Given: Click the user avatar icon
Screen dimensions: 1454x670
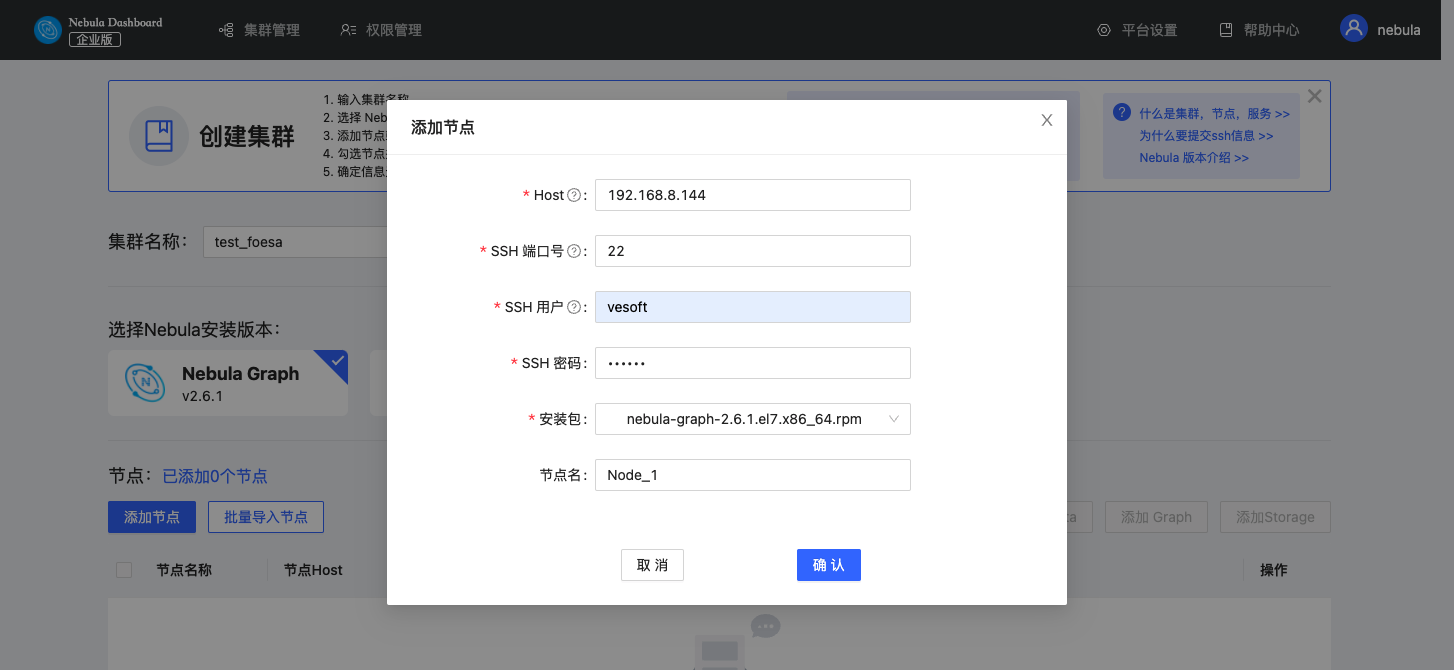Looking at the screenshot, I should 1353,29.
